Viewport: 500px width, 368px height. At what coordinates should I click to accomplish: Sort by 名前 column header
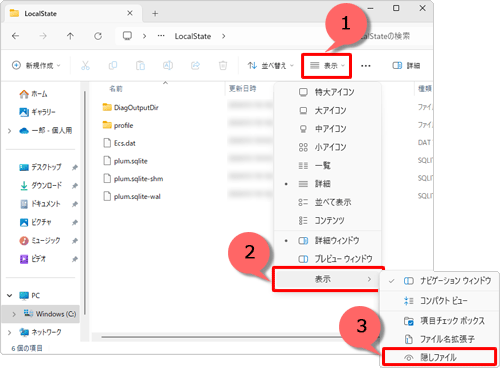(116, 89)
